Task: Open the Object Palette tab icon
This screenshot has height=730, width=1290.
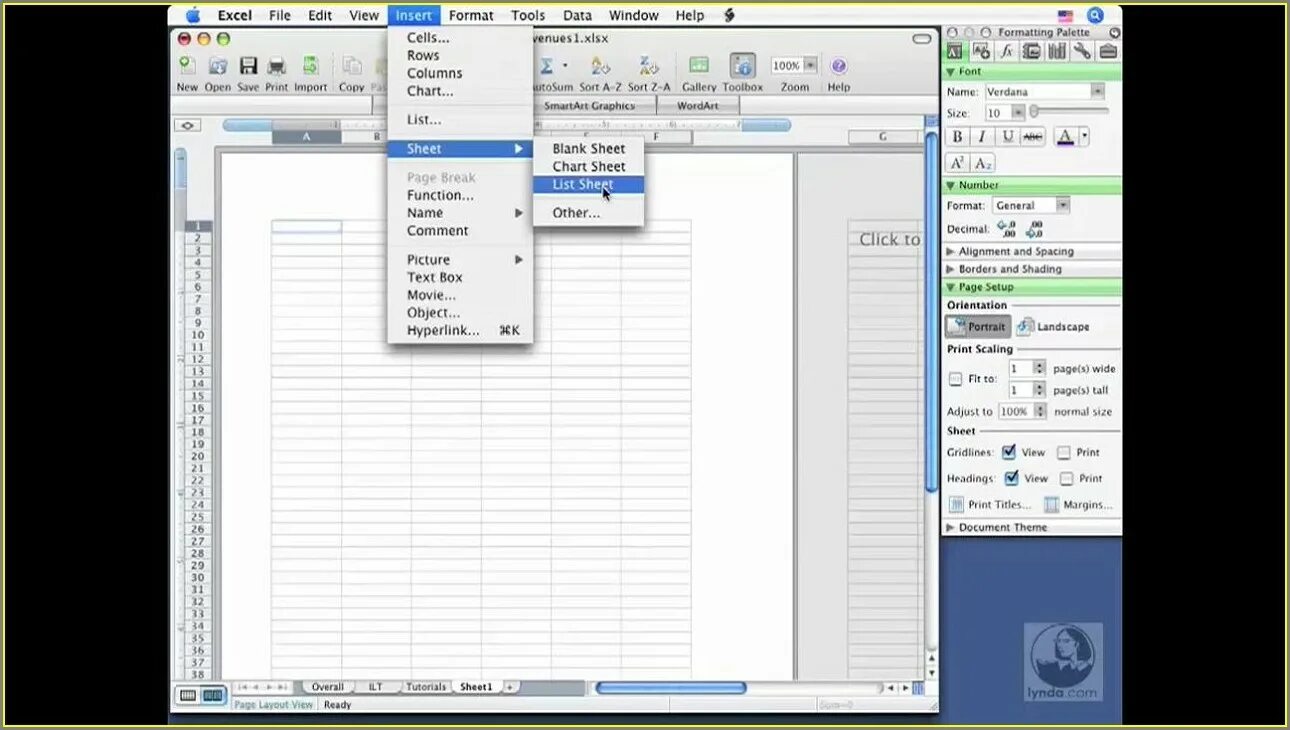Action: [x=981, y=51]
